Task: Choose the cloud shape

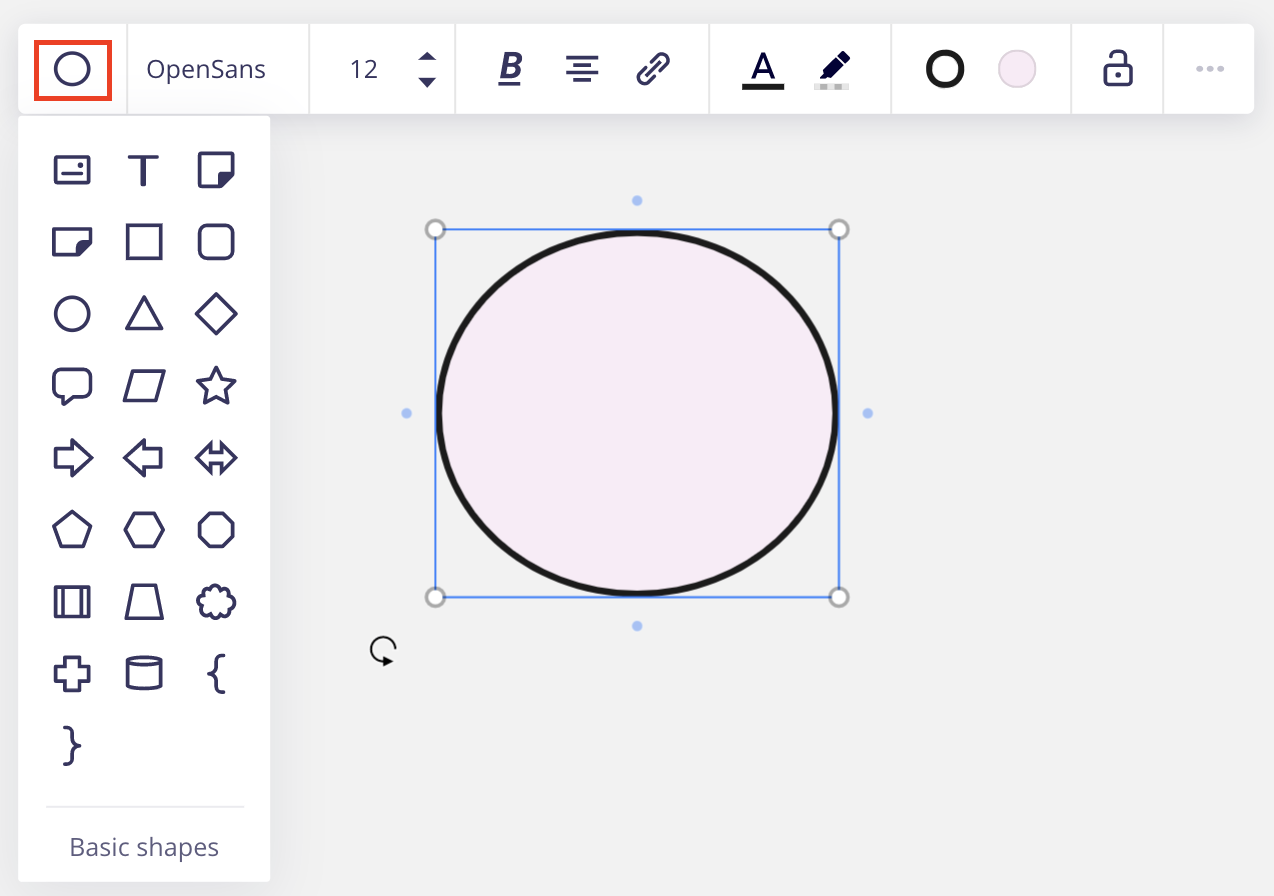Action: click(x=216, y=602)
